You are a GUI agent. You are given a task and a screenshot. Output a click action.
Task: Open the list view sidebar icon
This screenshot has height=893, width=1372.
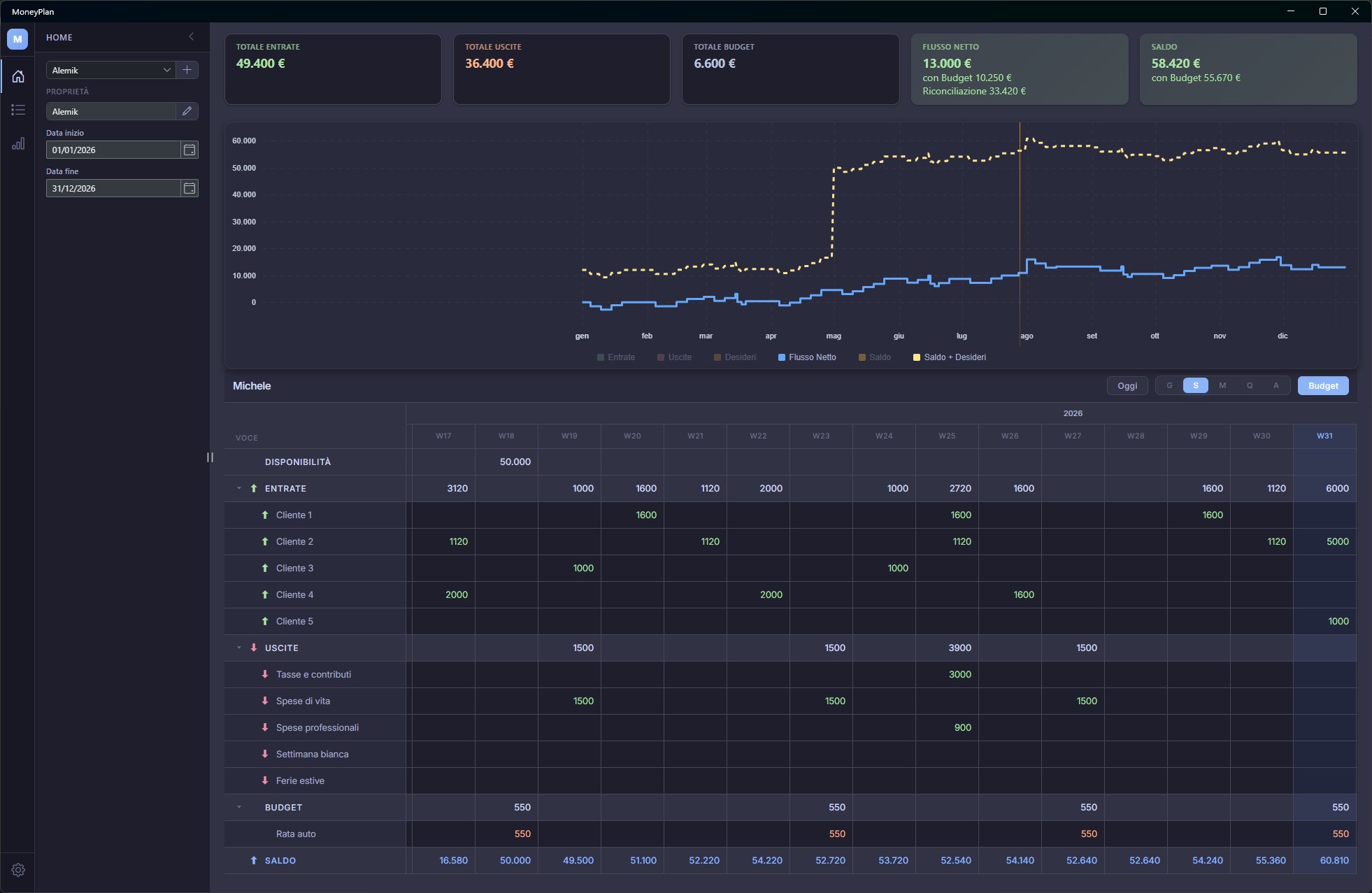tap(18, 110)
